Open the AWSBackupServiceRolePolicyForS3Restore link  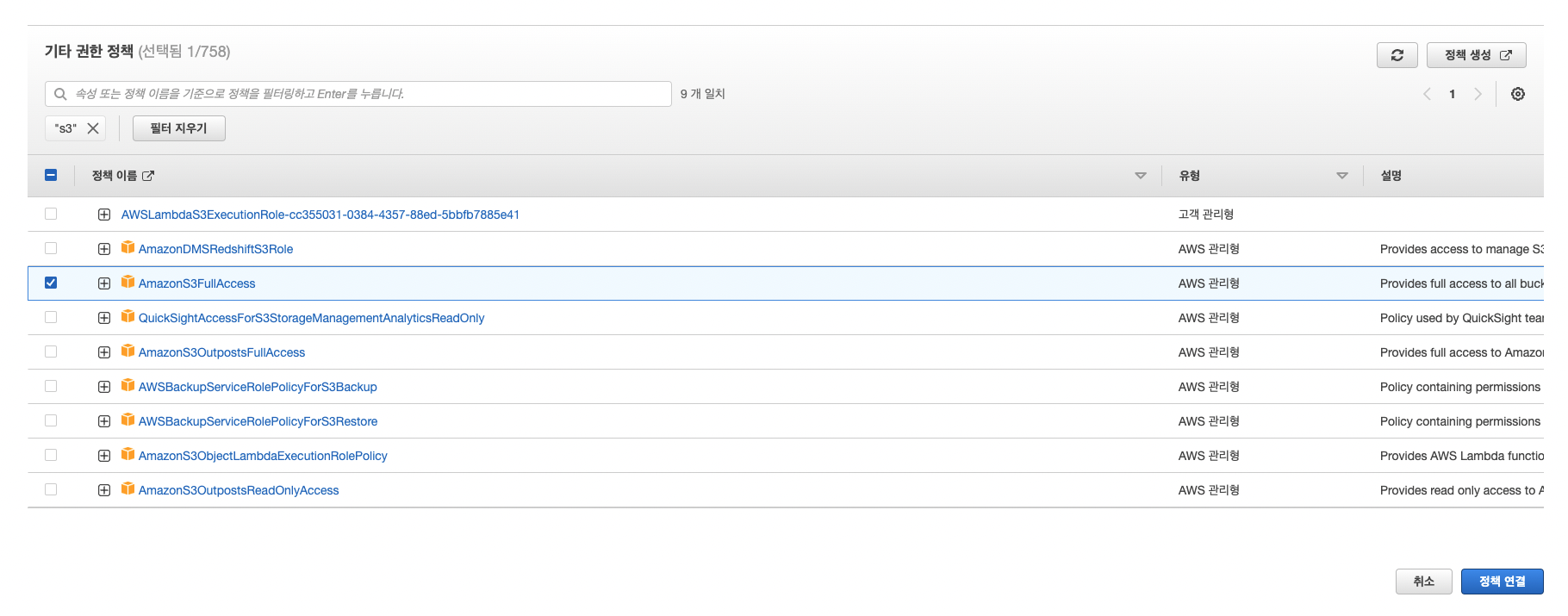coord(258,421)
